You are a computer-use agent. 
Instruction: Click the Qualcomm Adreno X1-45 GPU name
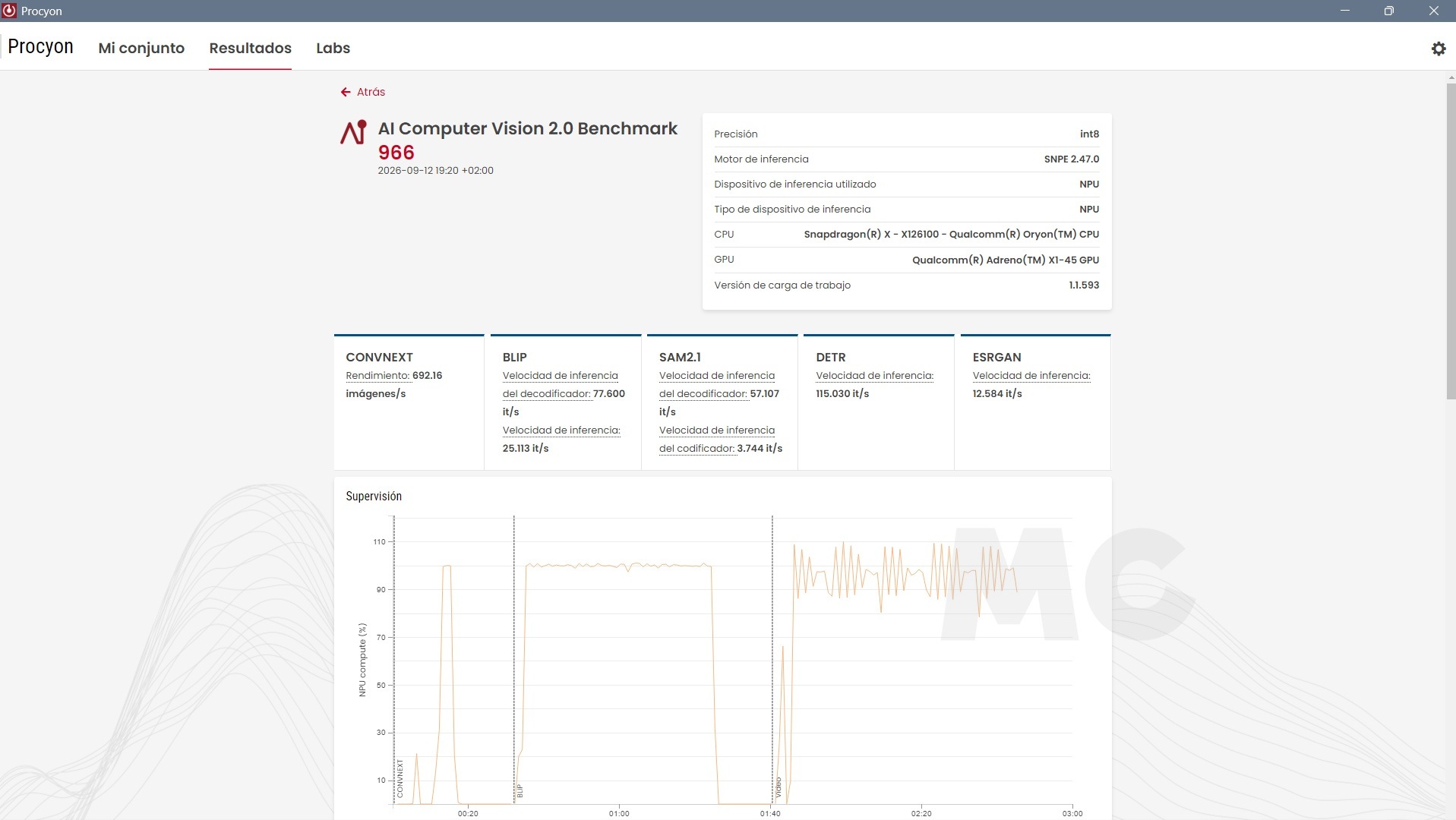1006,260
